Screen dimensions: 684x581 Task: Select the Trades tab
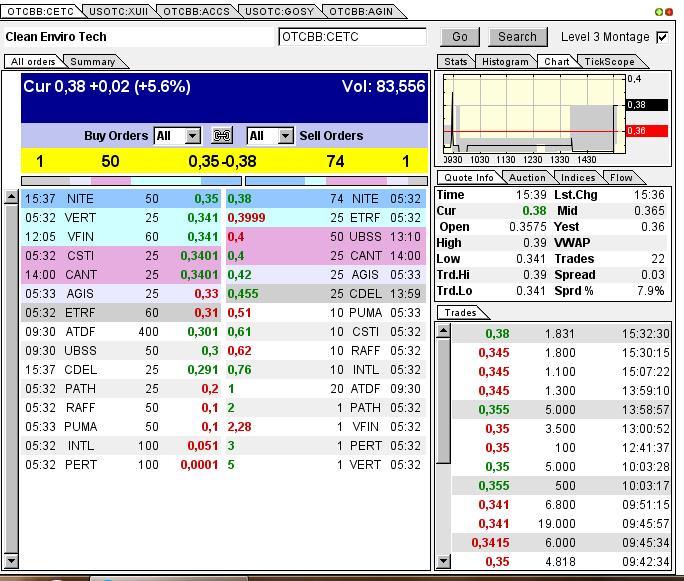coord(461,313)
